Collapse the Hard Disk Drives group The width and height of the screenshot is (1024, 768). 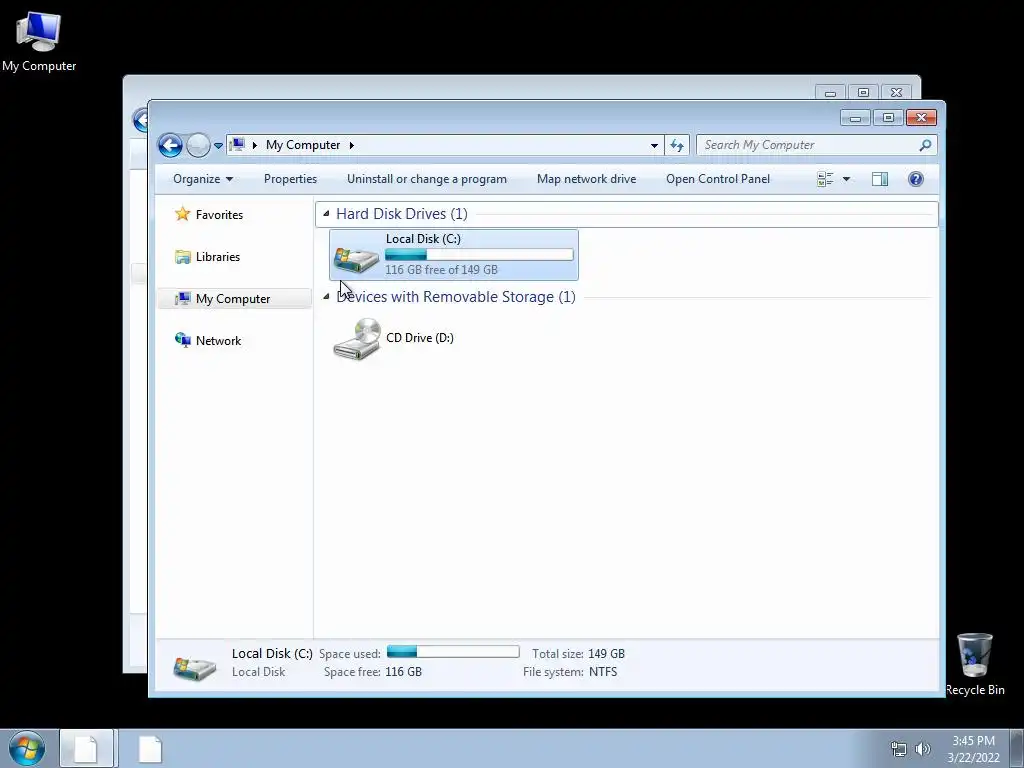[326, 214]
